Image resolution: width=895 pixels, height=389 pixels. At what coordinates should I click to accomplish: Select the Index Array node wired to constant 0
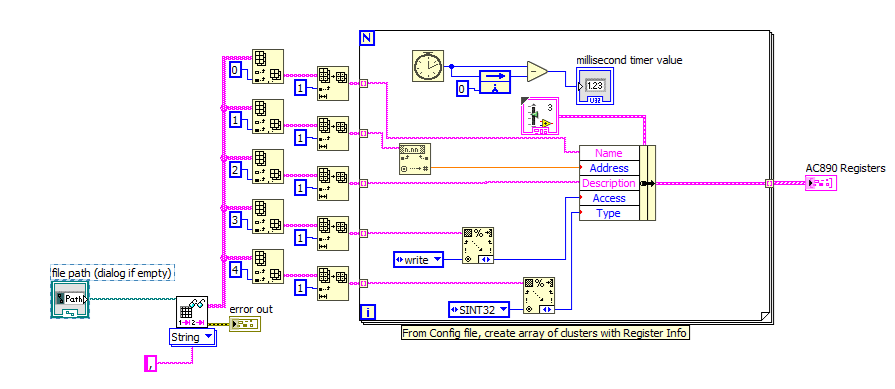268,67
